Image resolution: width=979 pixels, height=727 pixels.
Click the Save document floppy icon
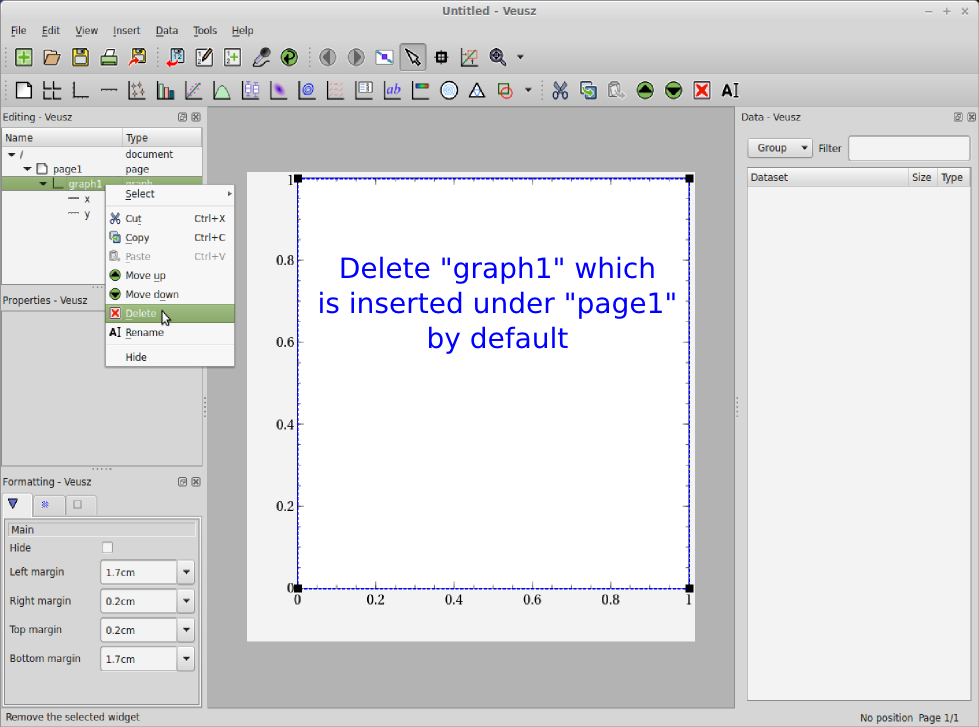pos(80,57)
